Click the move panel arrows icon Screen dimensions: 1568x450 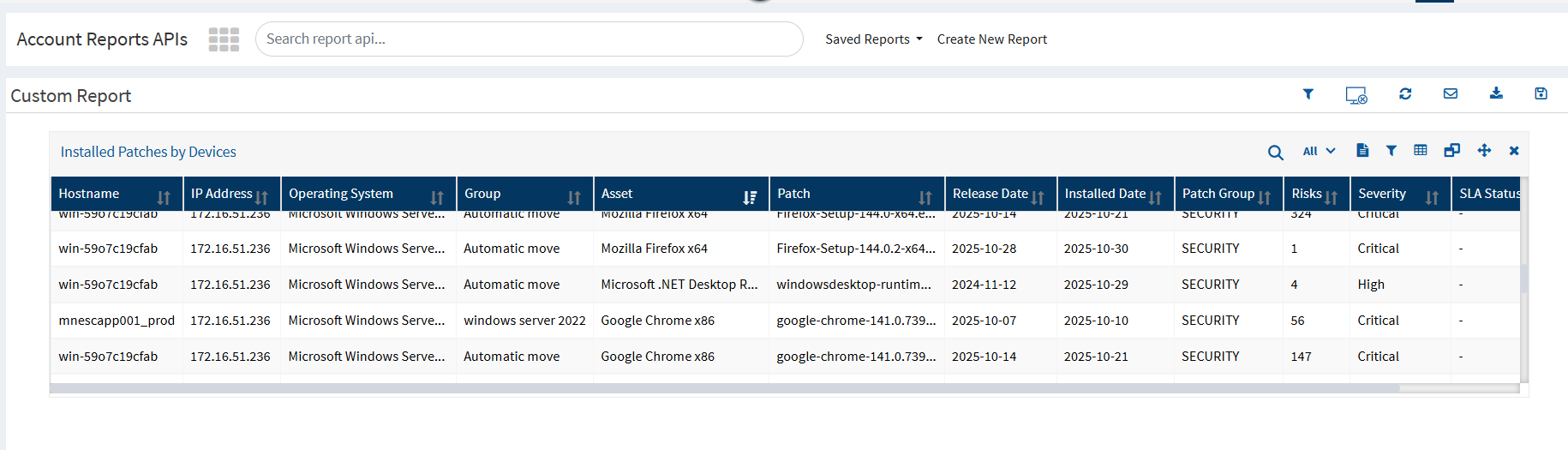point(1484,151)
